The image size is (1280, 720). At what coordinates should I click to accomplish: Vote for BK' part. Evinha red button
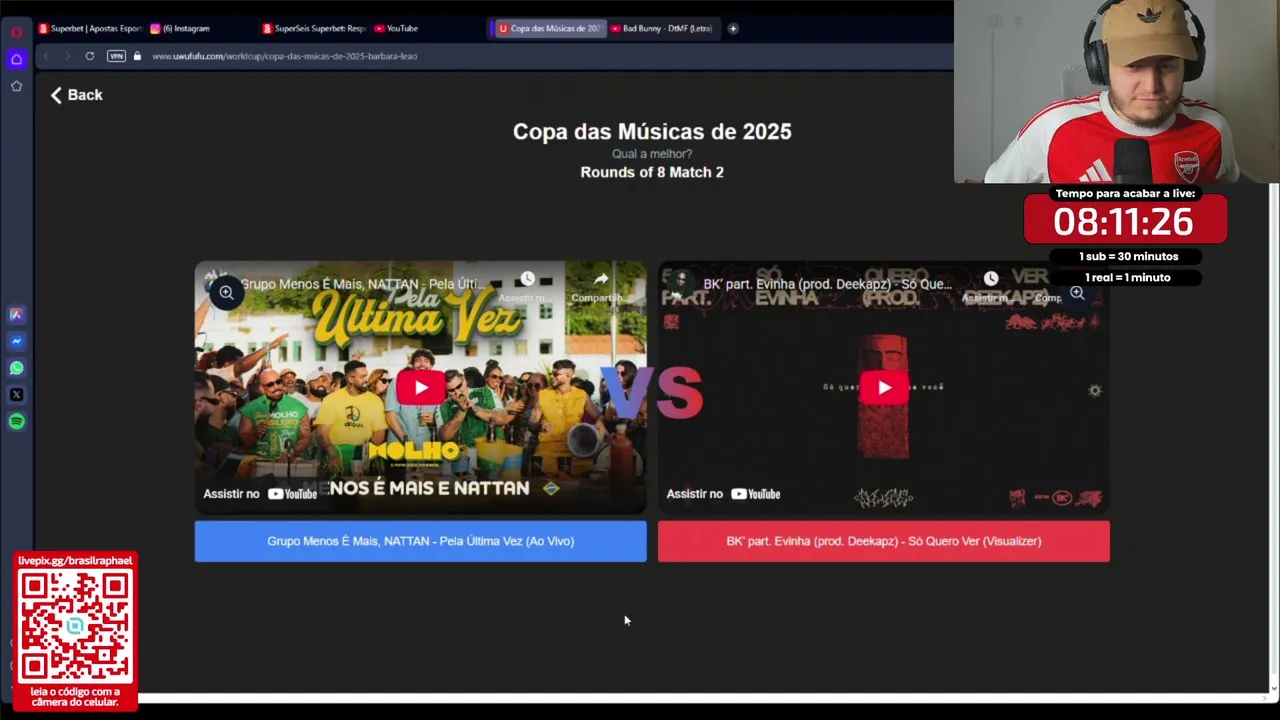(884, 541)
